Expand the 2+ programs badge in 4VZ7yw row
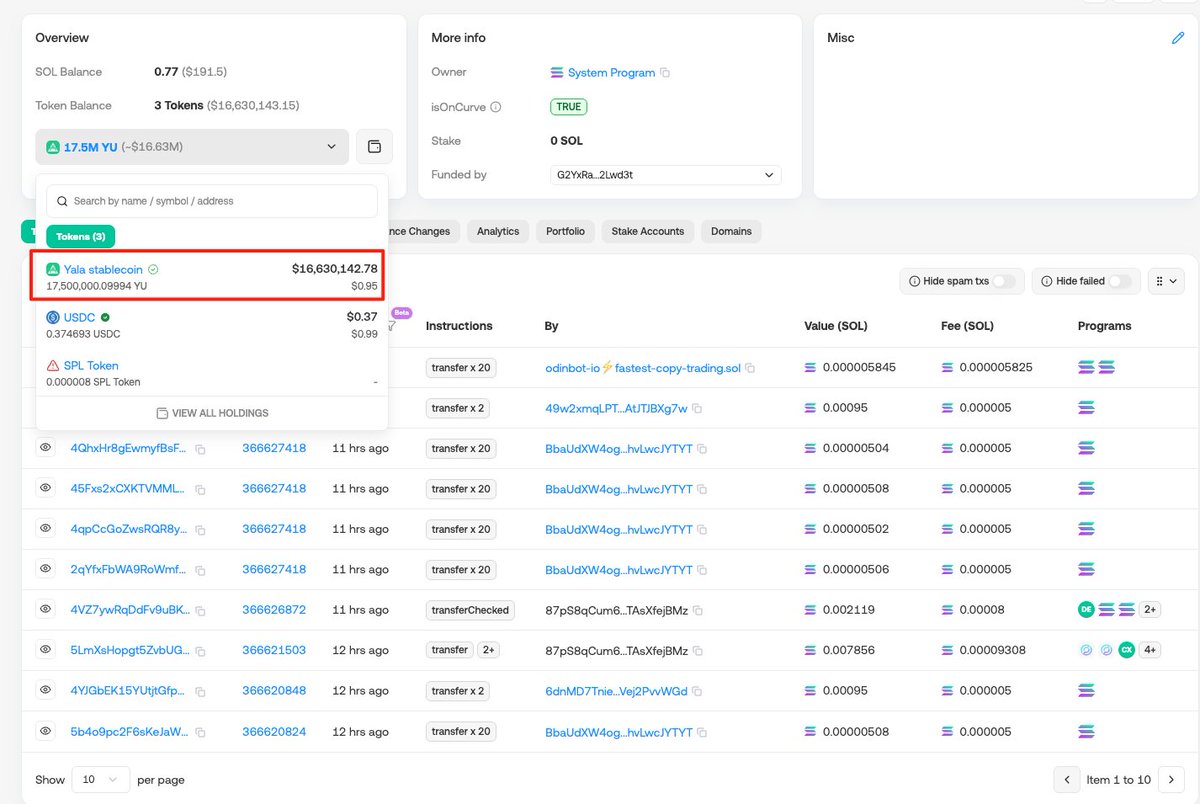Image resolution: width=1200 pixels, height=804 pixels. 1150,609
